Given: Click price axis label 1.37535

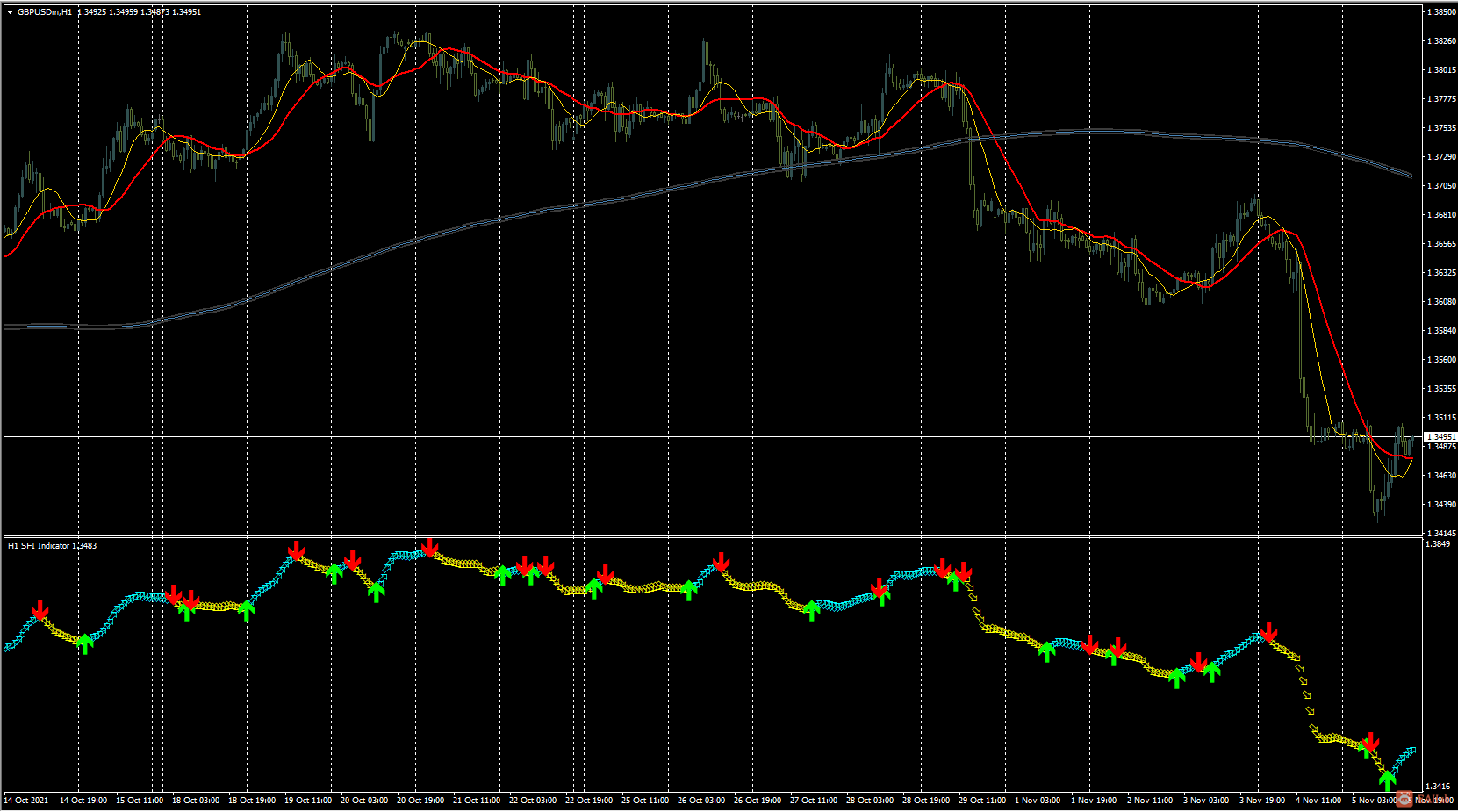Looking at the screenshot, I should (x=1441, y=128).
